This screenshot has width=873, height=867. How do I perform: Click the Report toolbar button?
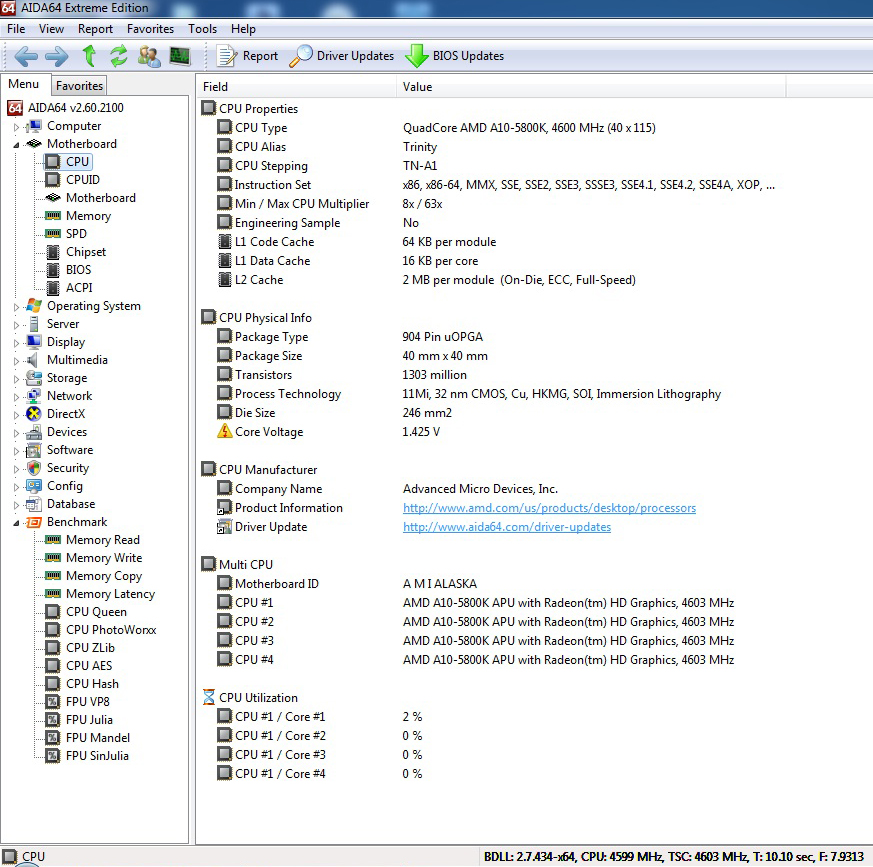tap(248, 56)
